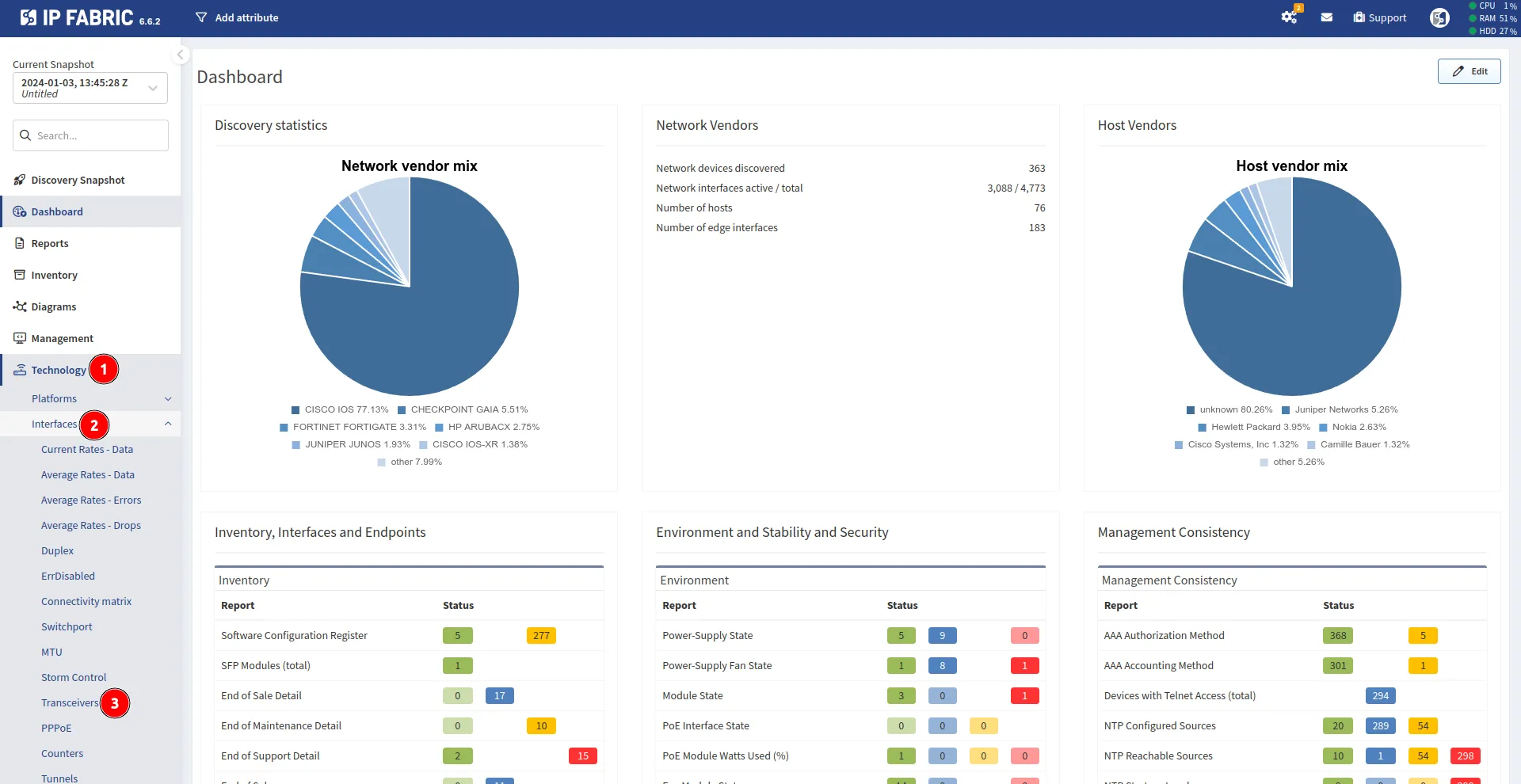Open the user profile globe icon
Image resolution: width=1521 pixels, height=784 pixels.
(1439, 17)
